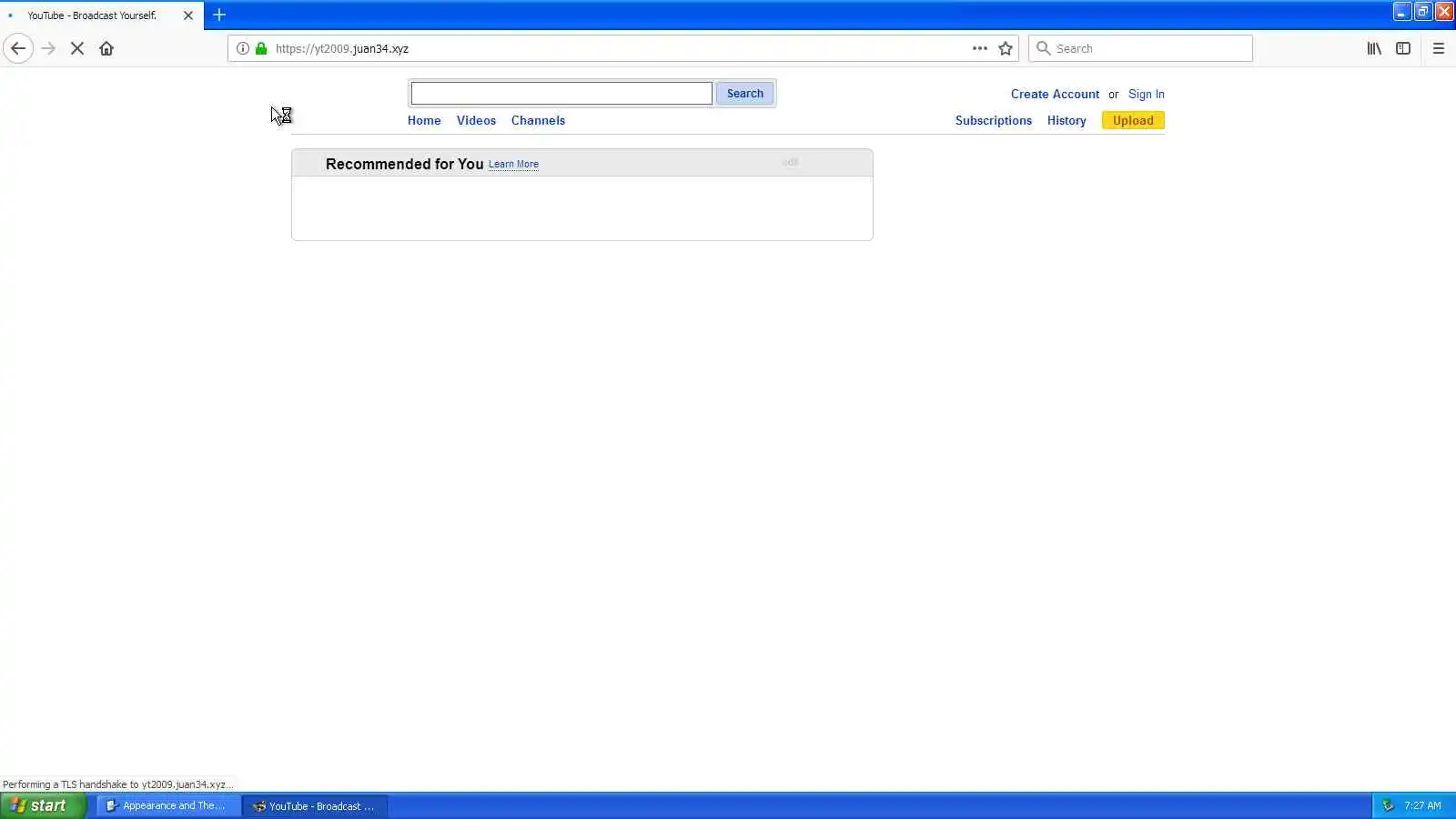Screen dimensions: 1456x819
Task: Close the YouTube - Broadcast Yourself tab
Action: 188,15
